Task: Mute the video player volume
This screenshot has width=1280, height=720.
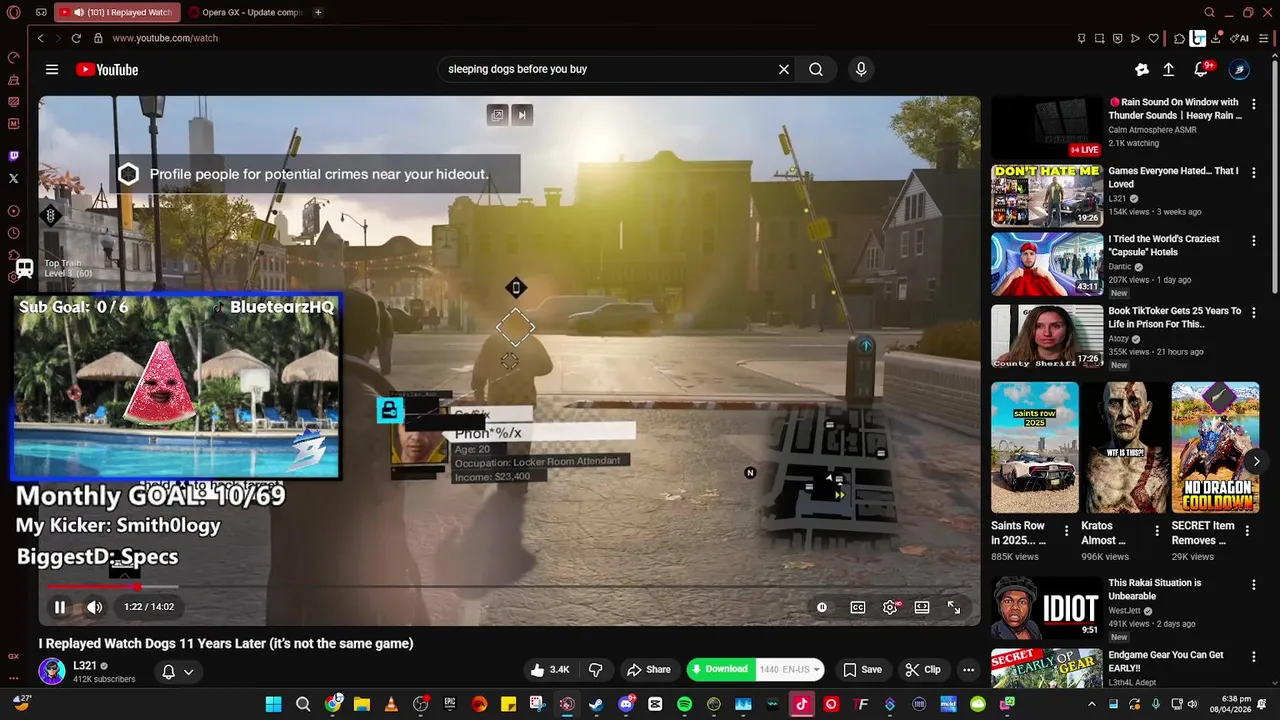Action: coord(95,607)
